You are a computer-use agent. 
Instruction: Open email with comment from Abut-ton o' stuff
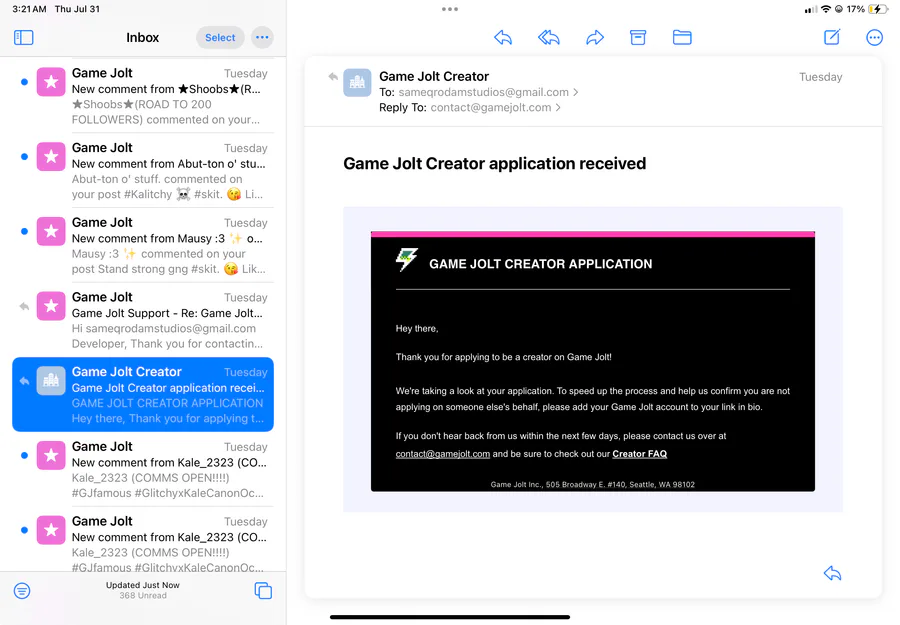143,170
